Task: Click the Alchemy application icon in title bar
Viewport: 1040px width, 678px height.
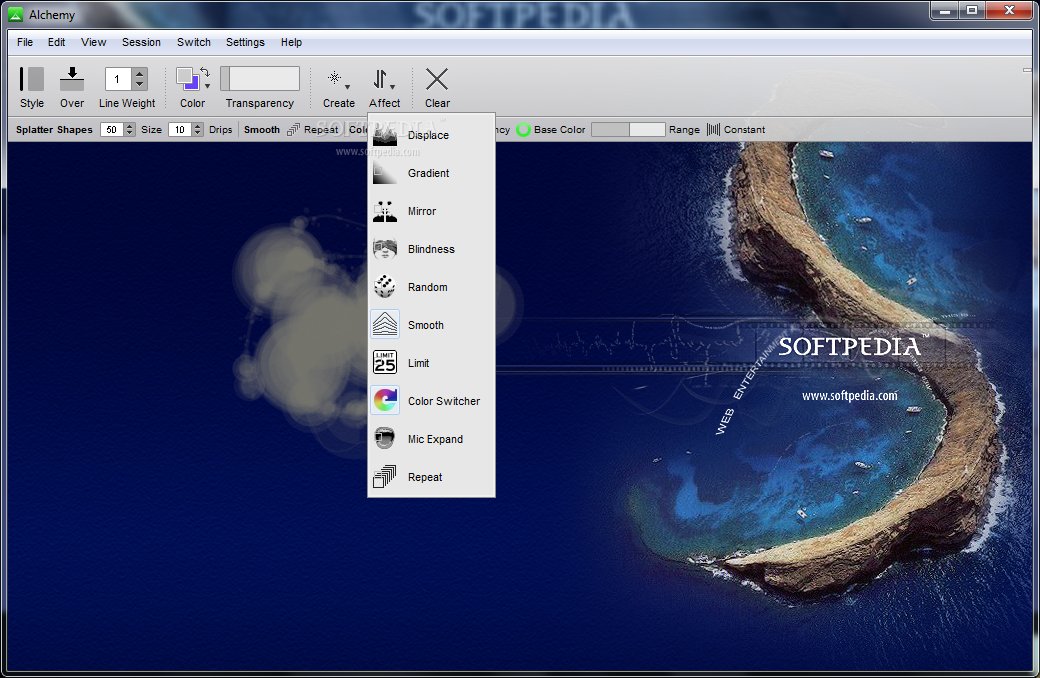Action: pyautogui.click(x=15, y=14)
